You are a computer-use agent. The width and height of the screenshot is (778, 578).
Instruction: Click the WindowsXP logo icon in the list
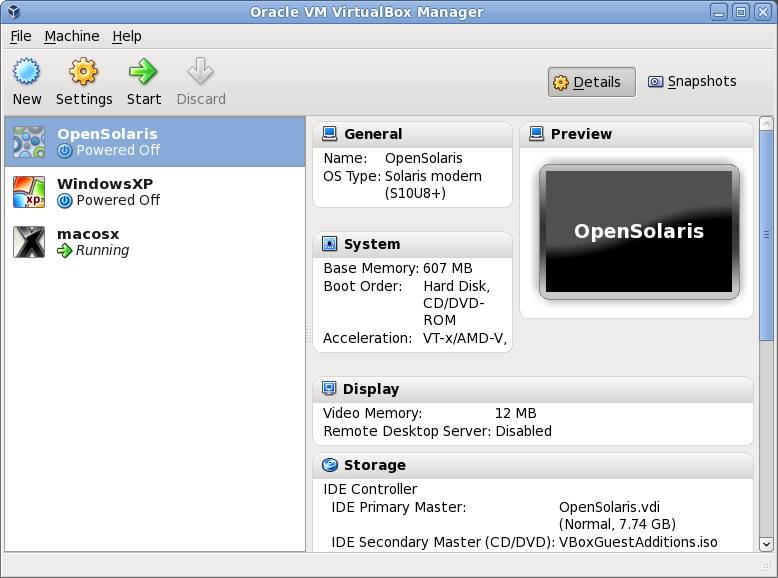29,192
